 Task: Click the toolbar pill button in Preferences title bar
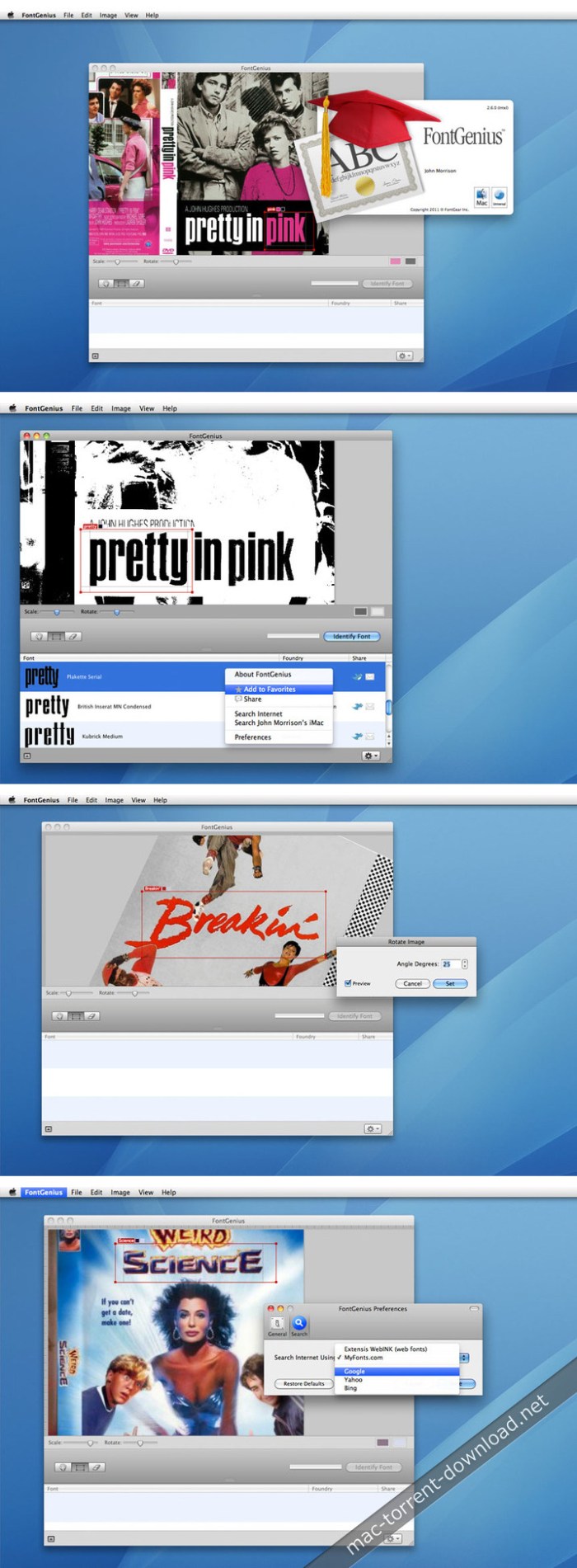(x=474, y=1308)
